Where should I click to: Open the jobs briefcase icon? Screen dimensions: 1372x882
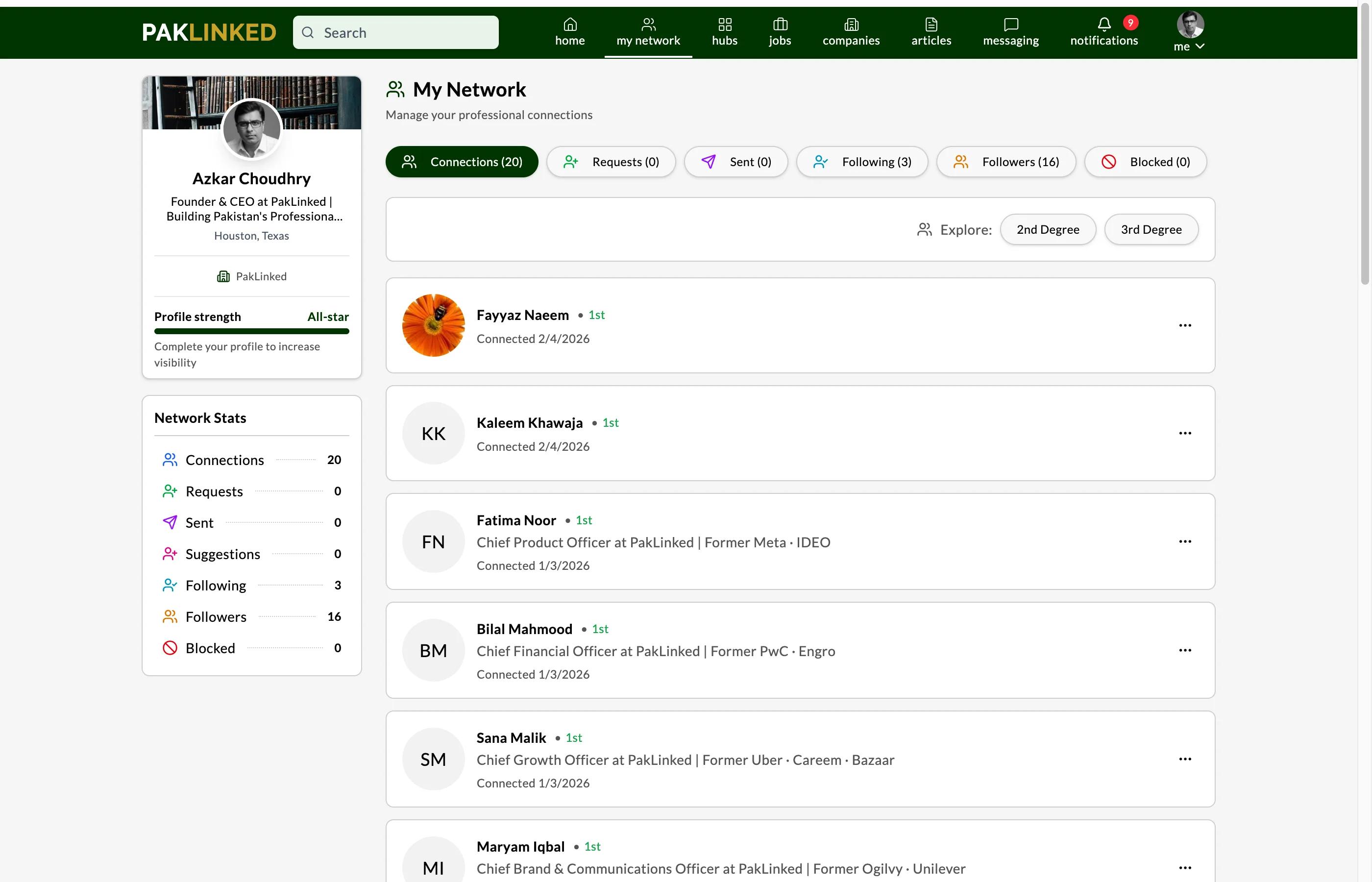coord(780,24)
